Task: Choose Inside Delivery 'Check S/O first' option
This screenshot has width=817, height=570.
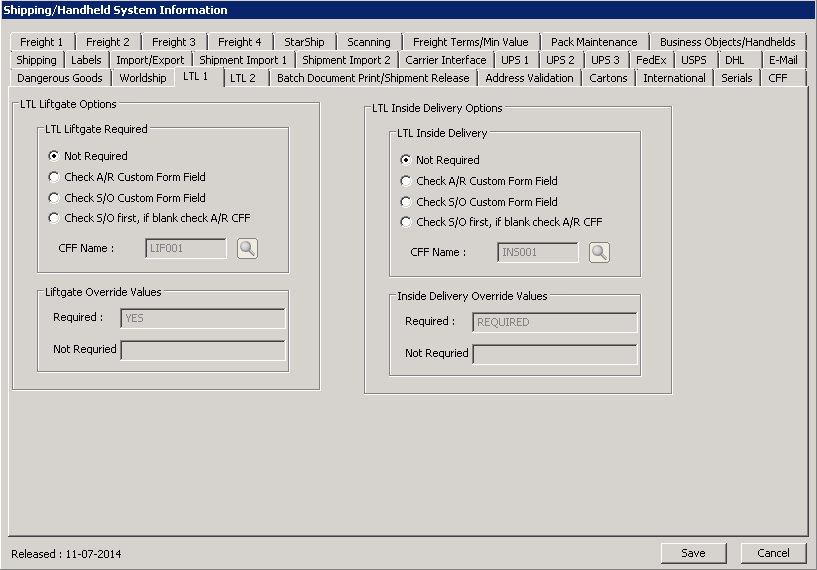Action: (406, 222)
